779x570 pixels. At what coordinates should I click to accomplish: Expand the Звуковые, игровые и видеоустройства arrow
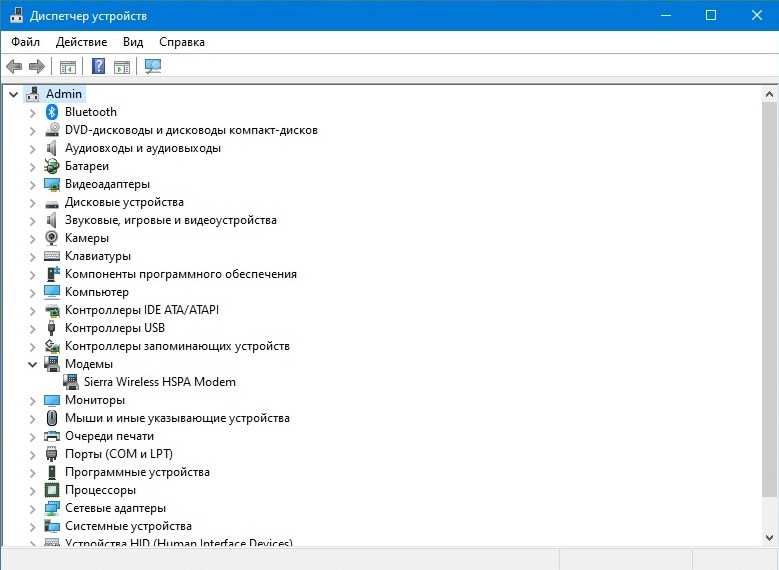pos(33,220)
